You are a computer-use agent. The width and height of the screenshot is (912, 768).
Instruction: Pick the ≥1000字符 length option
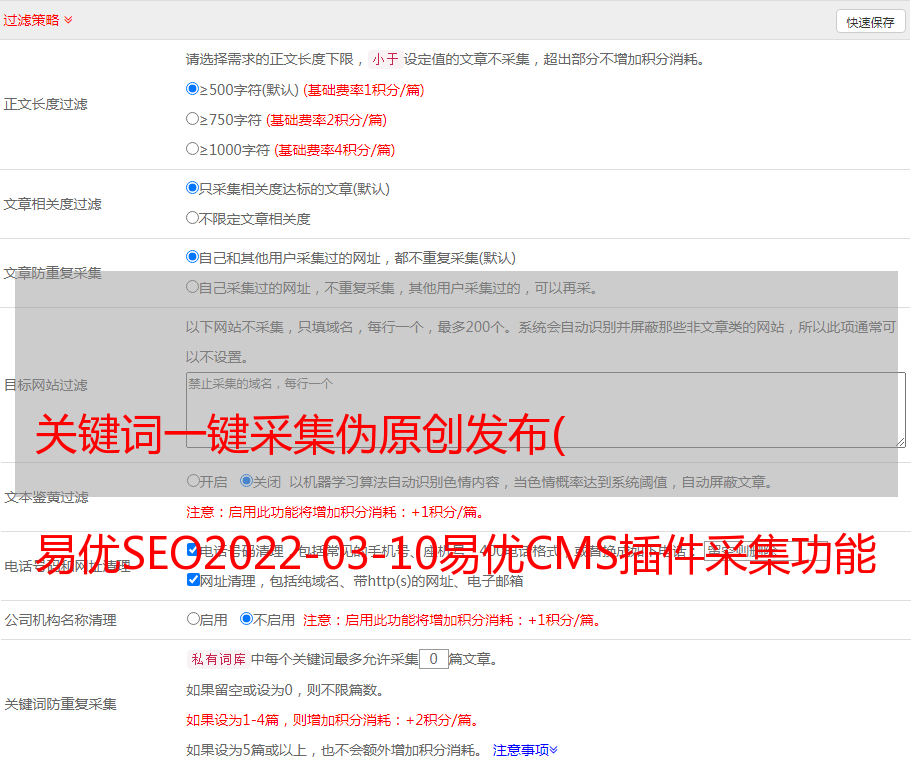click(x=192, y=148)
